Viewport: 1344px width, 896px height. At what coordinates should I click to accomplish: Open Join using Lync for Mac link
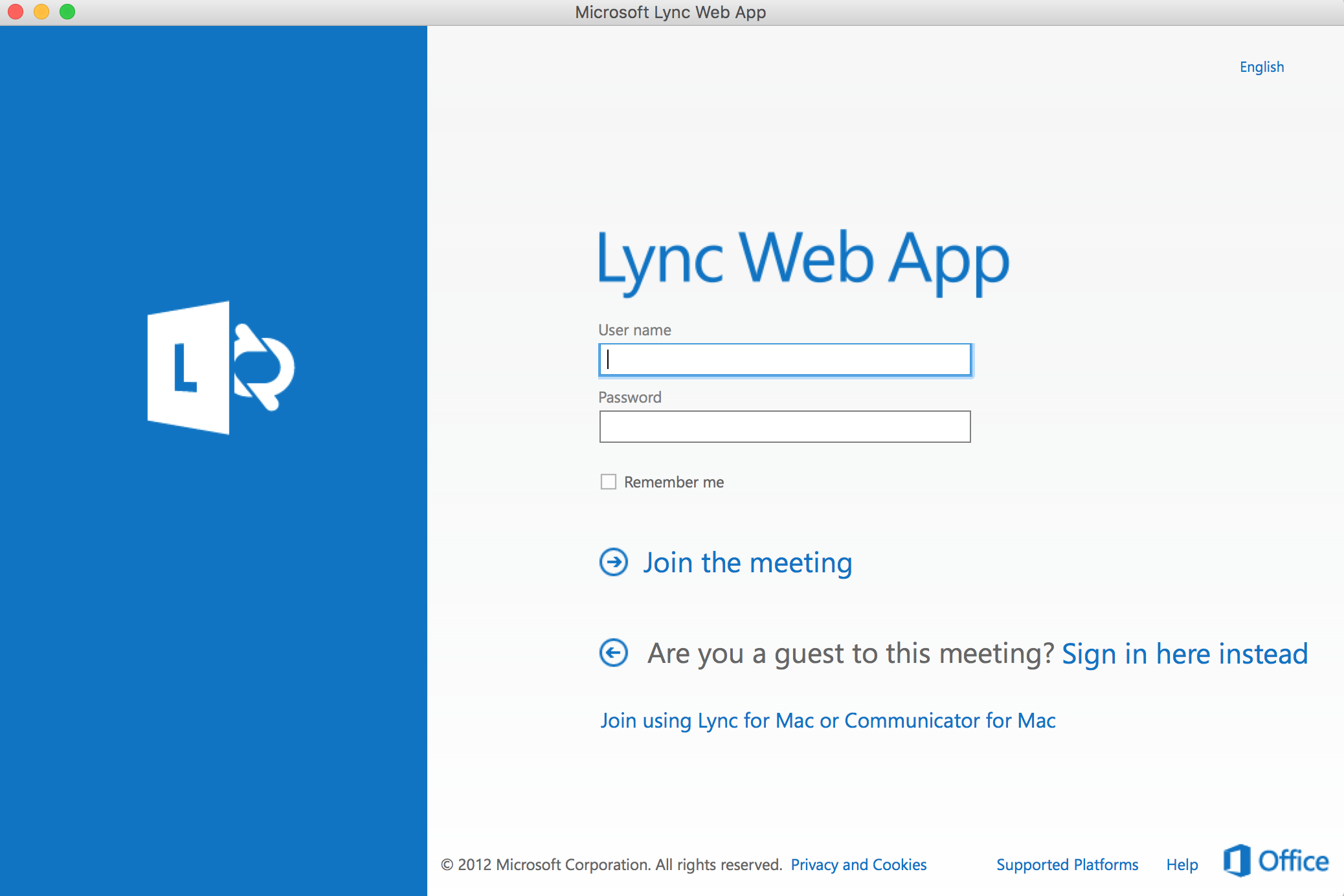click(x=828, y=721)
